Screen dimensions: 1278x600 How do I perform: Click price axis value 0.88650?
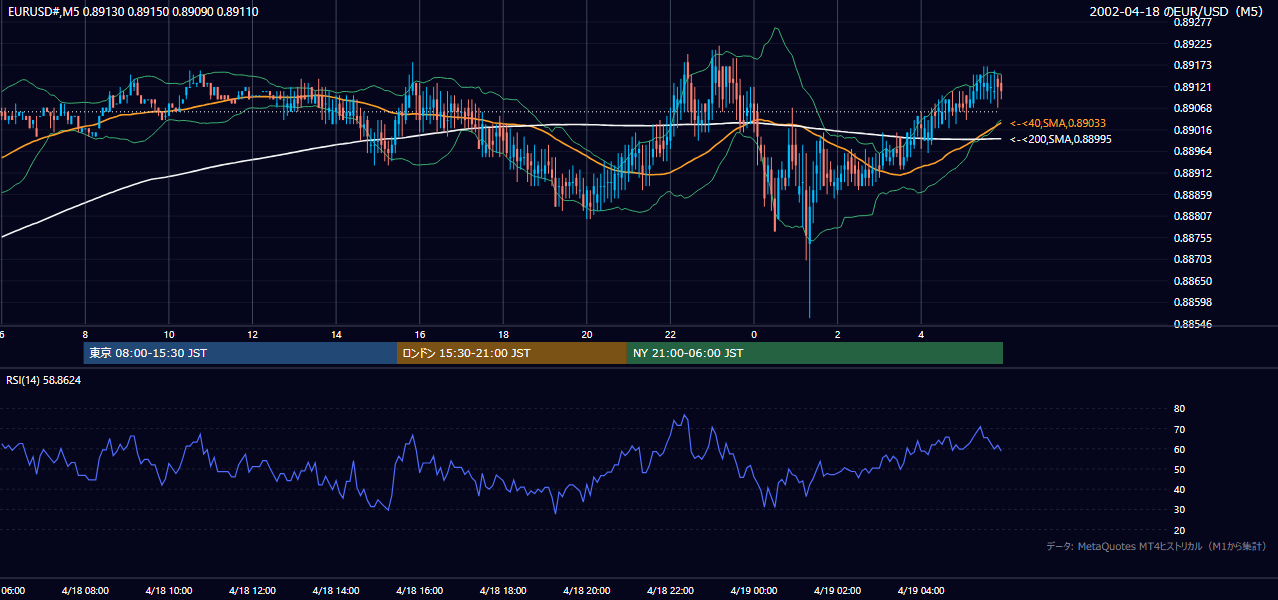pyautogui.click(x=1192, y=281)
